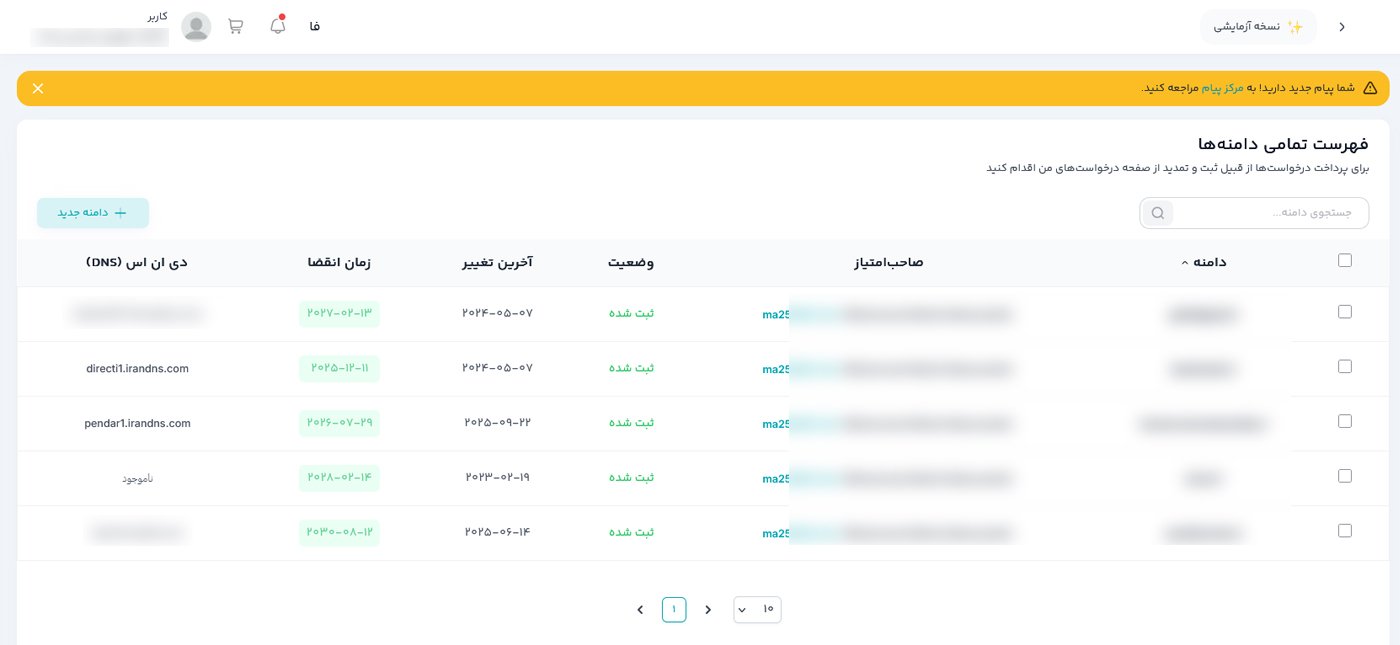This screenshot has height=645, width=1400.
Task: Check the row with expiry 2027-02-13
Action: (x=1344, y=312)
